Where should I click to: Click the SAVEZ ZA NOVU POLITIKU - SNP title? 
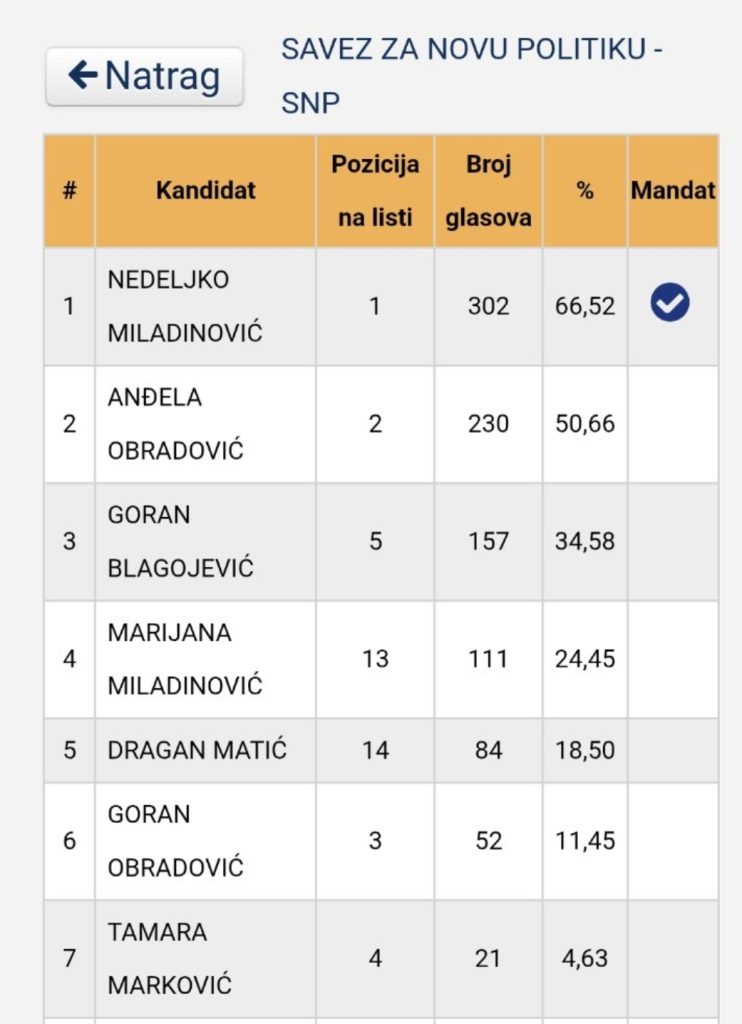point(471,76)
